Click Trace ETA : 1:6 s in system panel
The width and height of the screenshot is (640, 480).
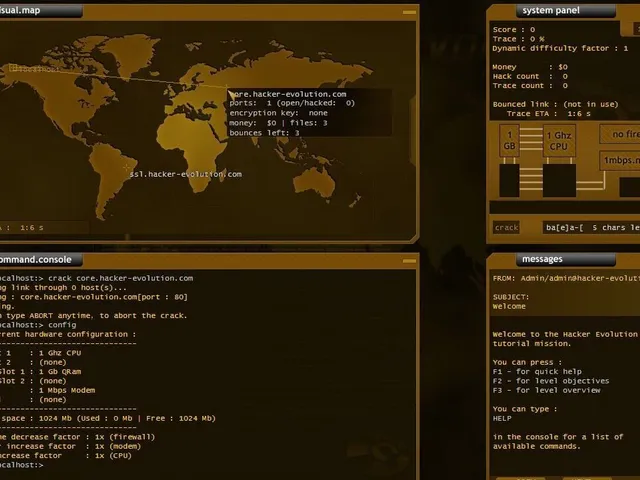[549, 114]
